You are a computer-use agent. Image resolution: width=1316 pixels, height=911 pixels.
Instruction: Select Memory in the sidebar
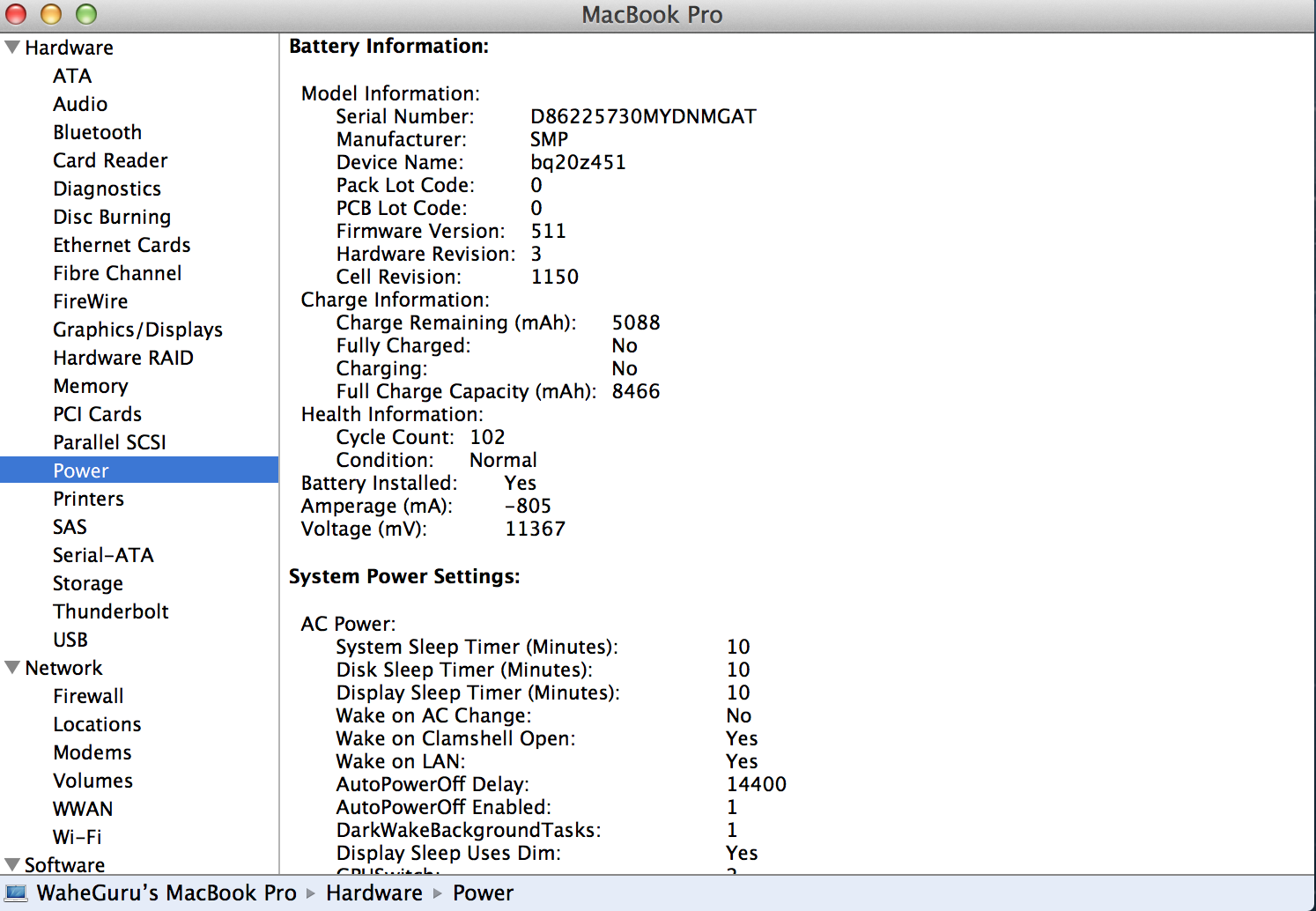[90, 386]
